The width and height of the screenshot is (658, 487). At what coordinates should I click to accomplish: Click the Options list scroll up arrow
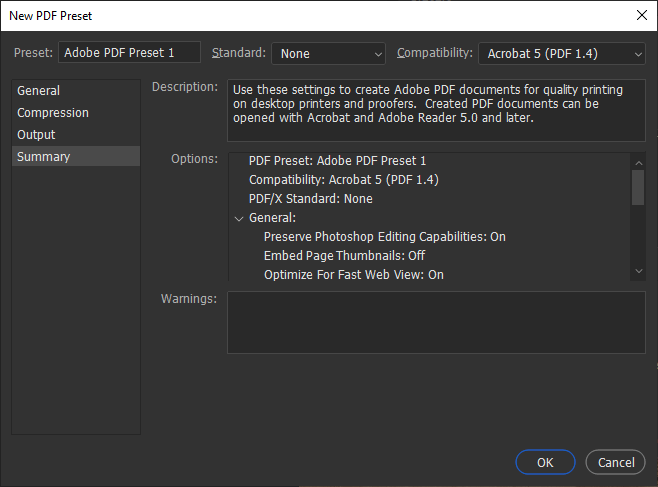click(x=638, y=160)
